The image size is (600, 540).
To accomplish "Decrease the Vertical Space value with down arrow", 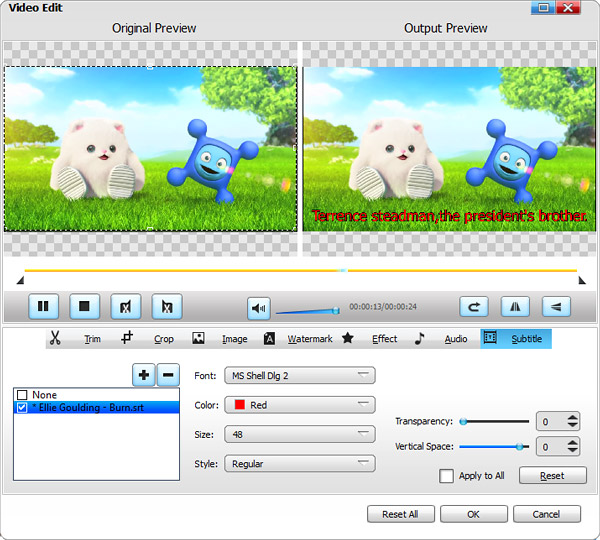I will point(572,450).
